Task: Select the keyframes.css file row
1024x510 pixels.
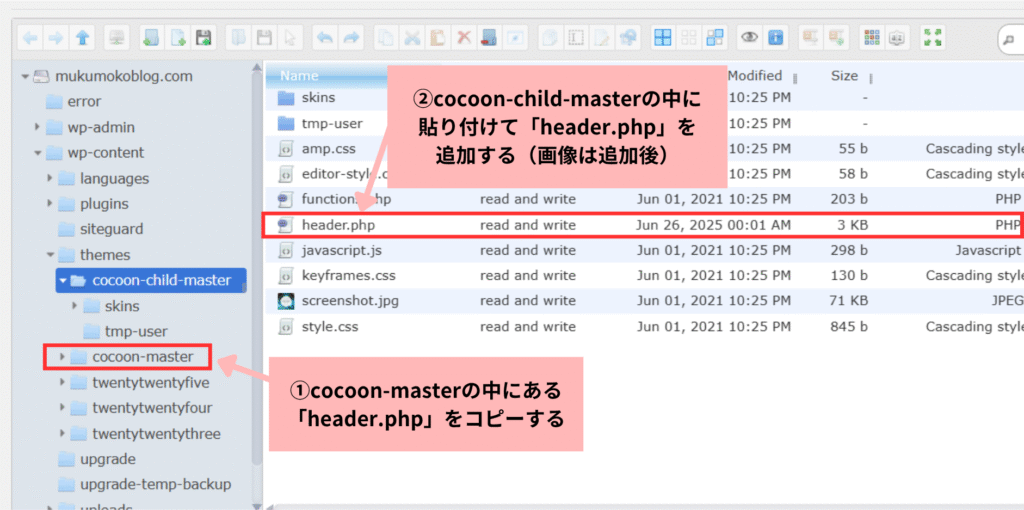Action: (644, 276)
